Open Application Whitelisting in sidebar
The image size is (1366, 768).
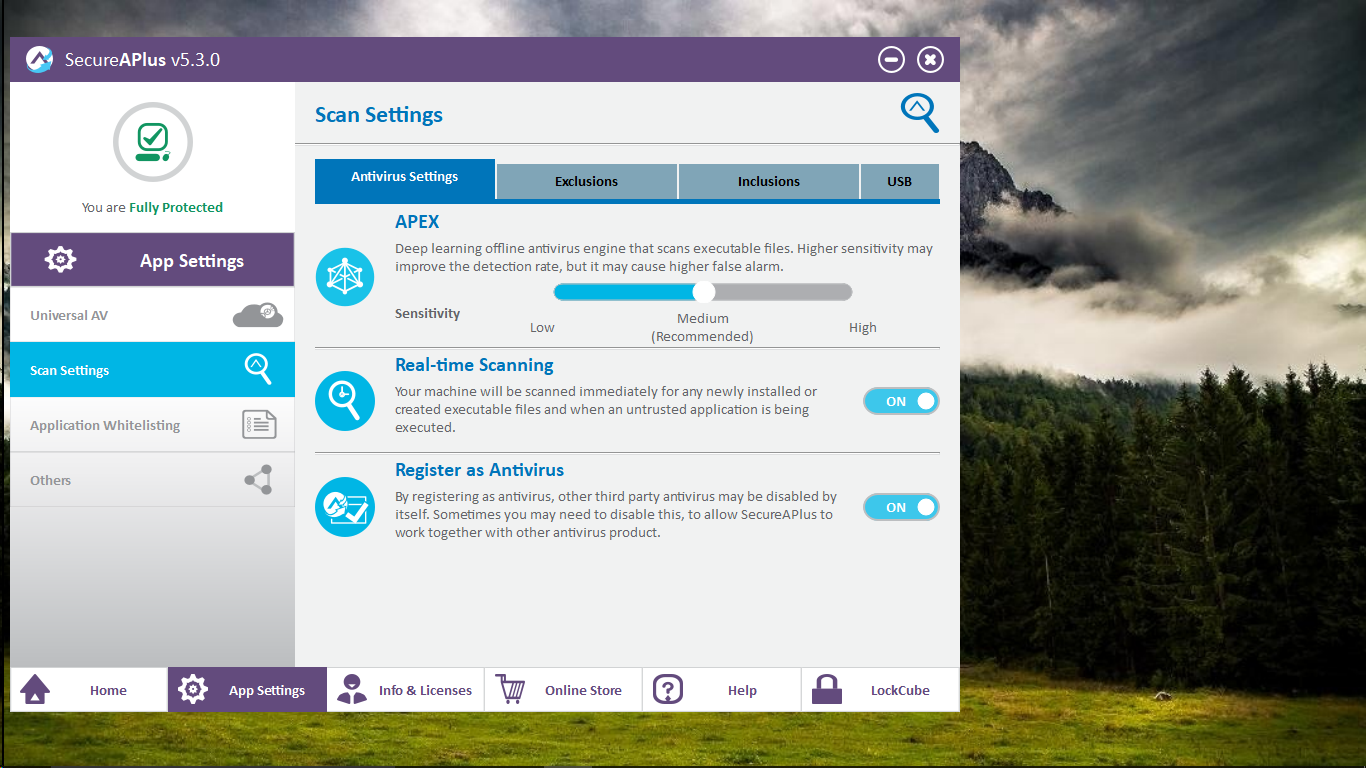click(152, 425)
